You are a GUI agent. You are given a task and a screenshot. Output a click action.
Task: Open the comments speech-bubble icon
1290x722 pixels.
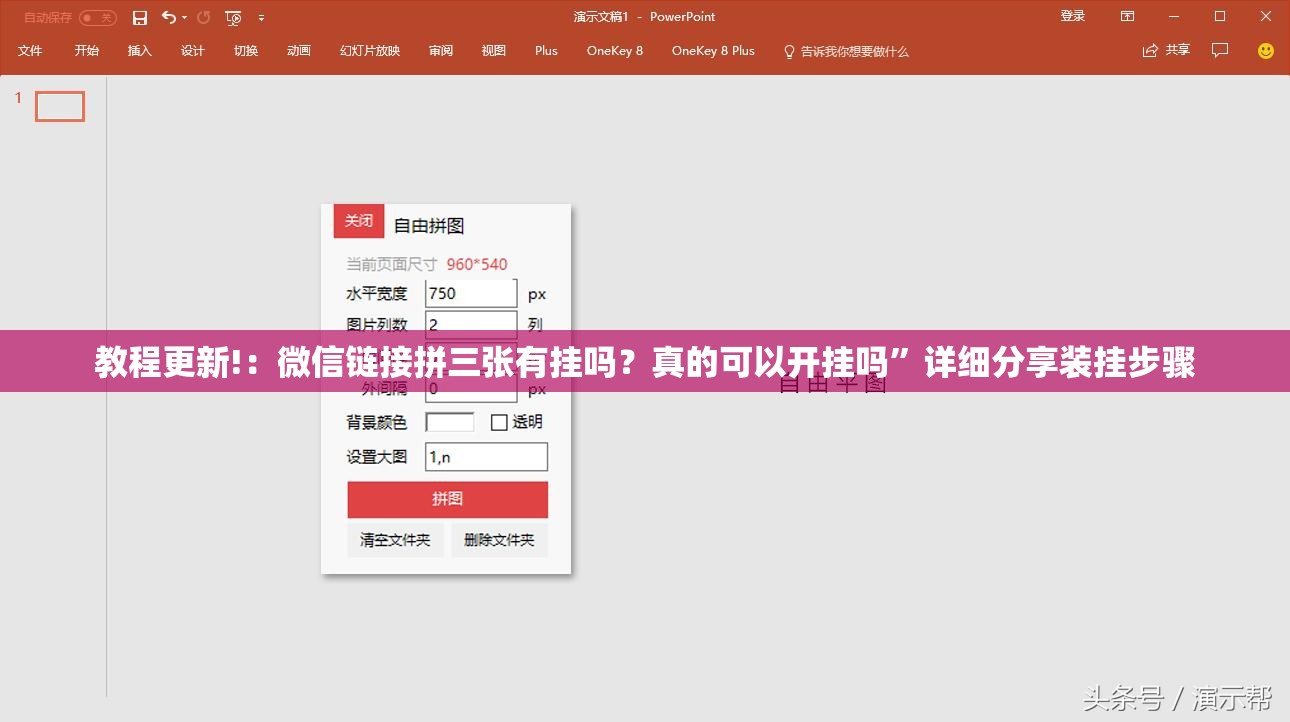click(1220, 50)
